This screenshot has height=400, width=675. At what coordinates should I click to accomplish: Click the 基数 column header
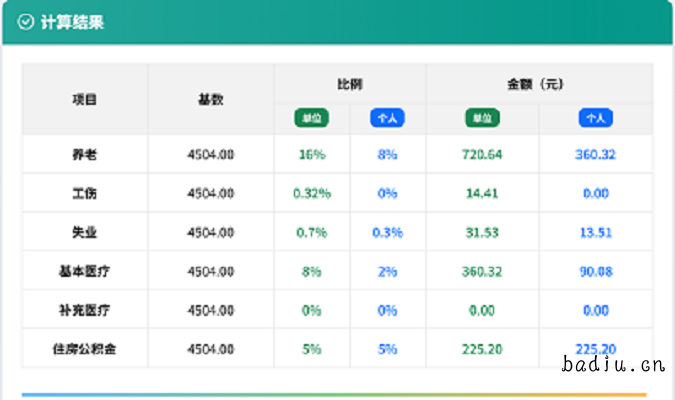(211, 99)
